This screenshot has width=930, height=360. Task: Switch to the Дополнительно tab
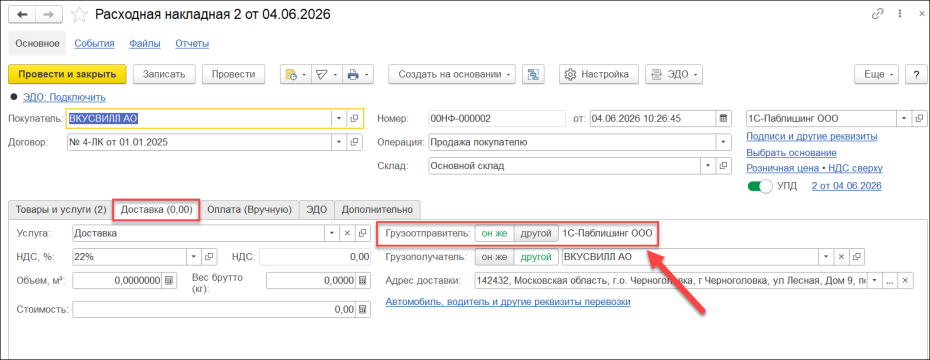[x=377, y=209]
